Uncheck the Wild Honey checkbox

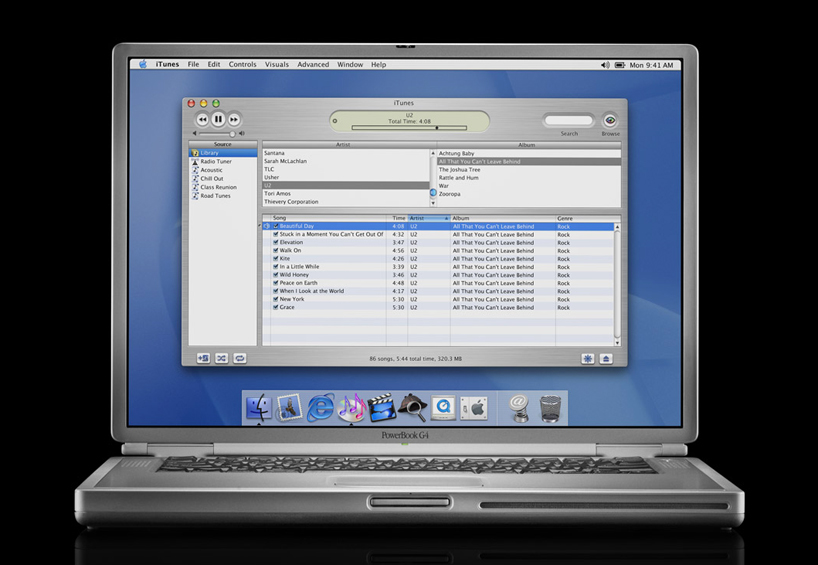[x=275, y=275]
